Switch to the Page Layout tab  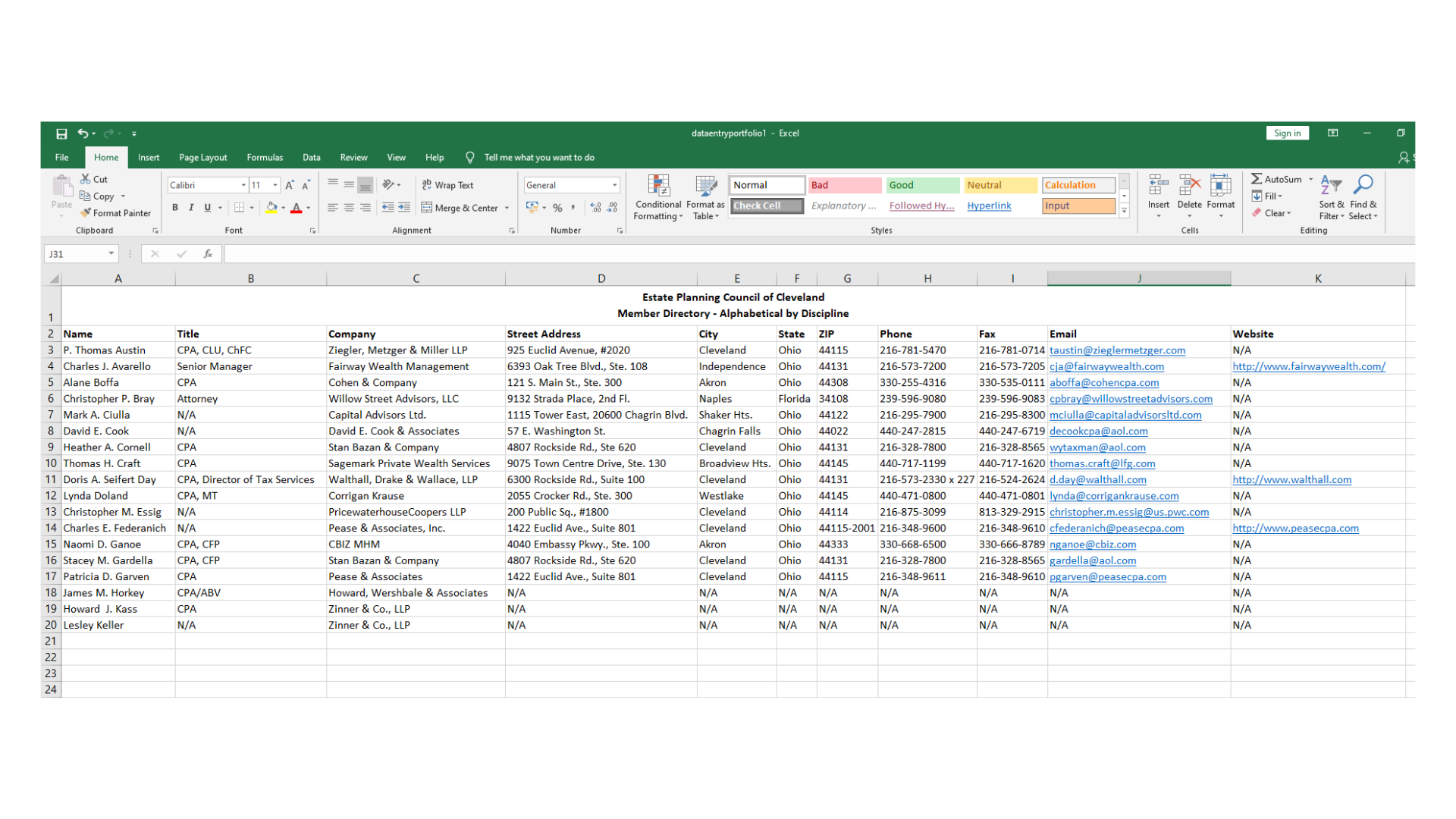click(202, 158)
